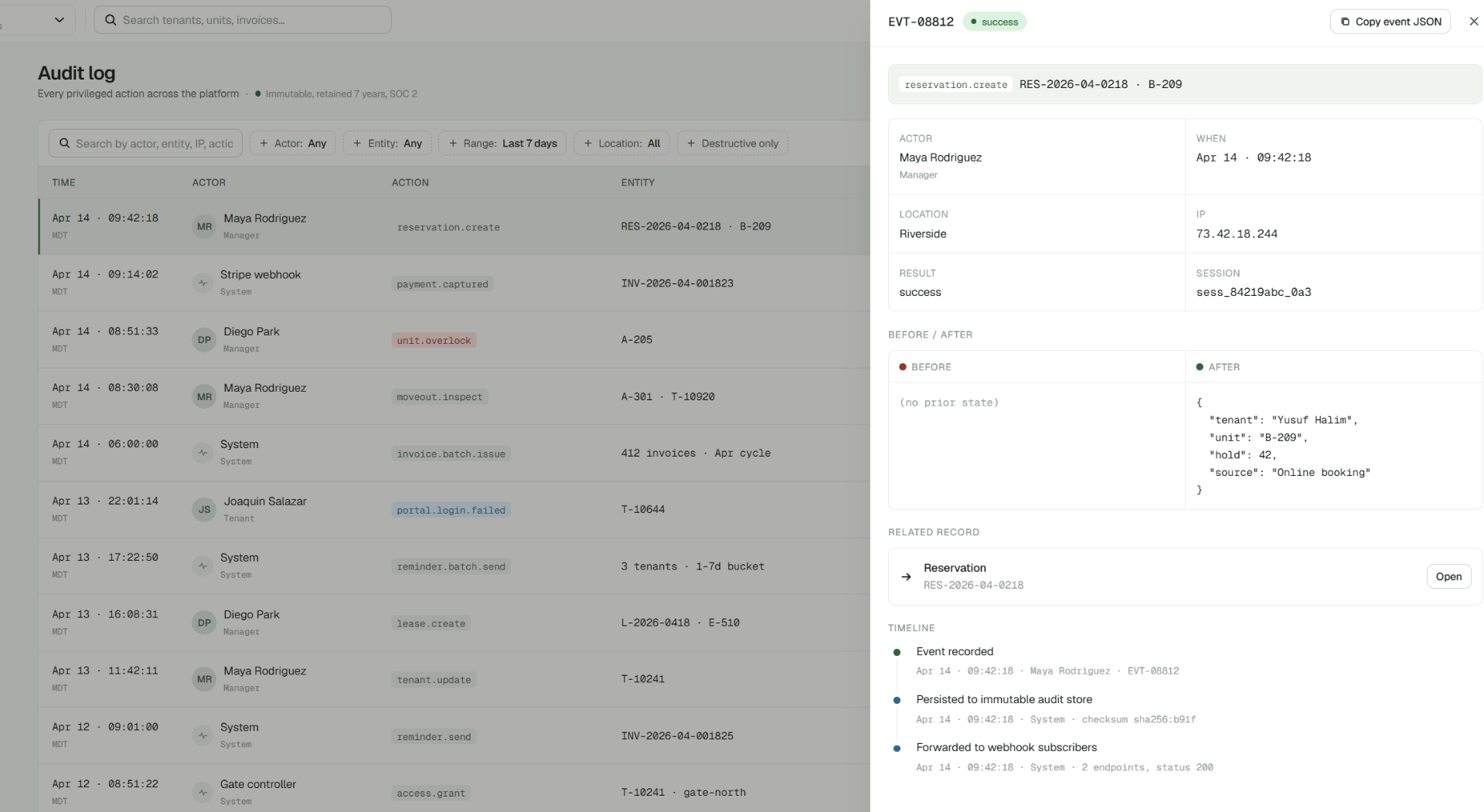
Task: Click the Copy event JSON icon
Action: (x=1345, y=22)
